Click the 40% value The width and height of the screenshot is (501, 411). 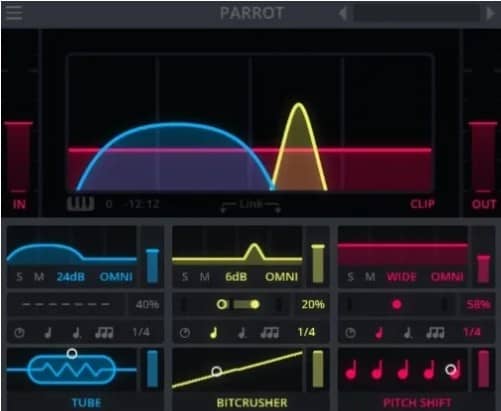pyautogui.click(x=147, y=304)
